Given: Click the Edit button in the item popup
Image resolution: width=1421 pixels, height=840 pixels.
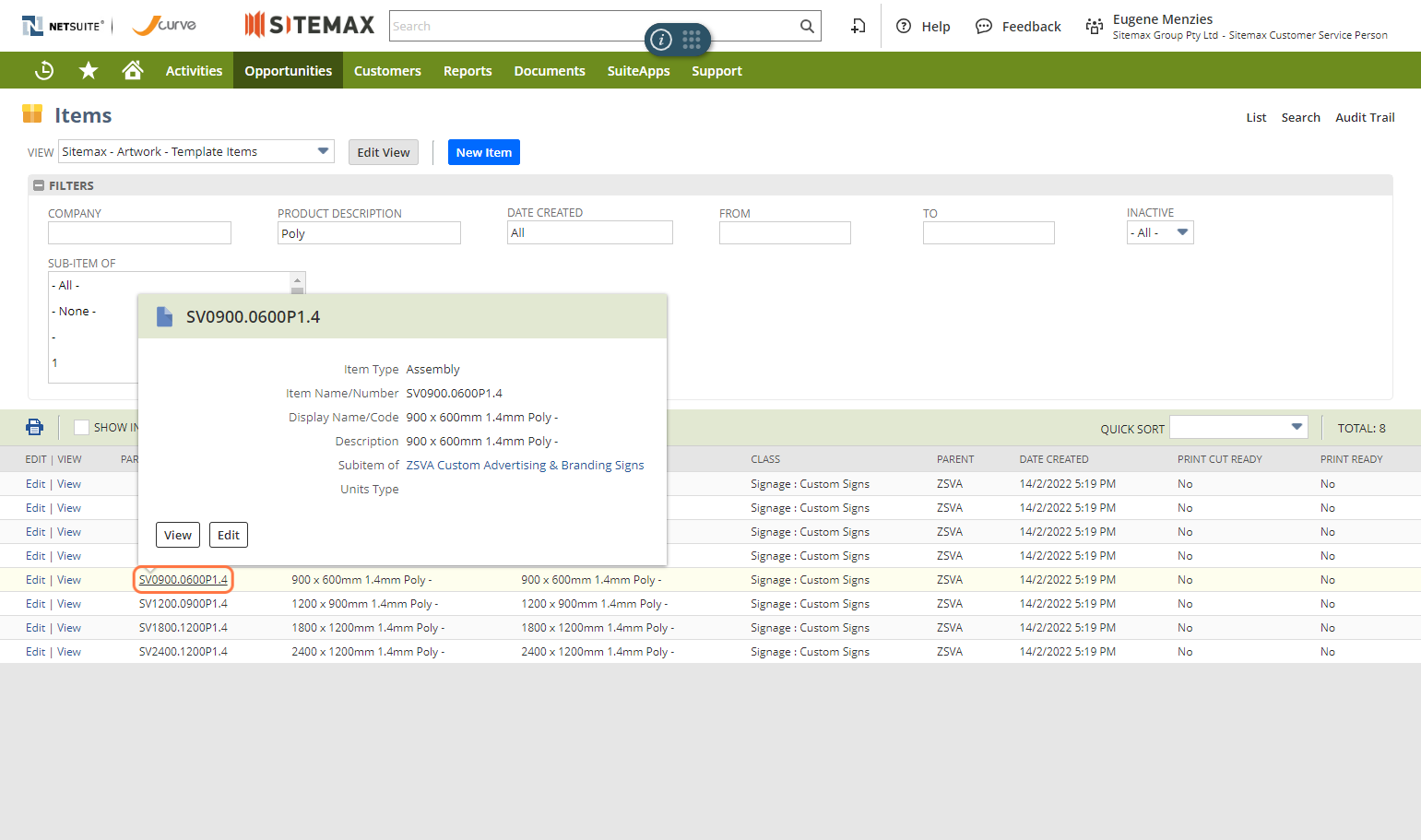Looking at the screenshot, I should coord(229,535).
